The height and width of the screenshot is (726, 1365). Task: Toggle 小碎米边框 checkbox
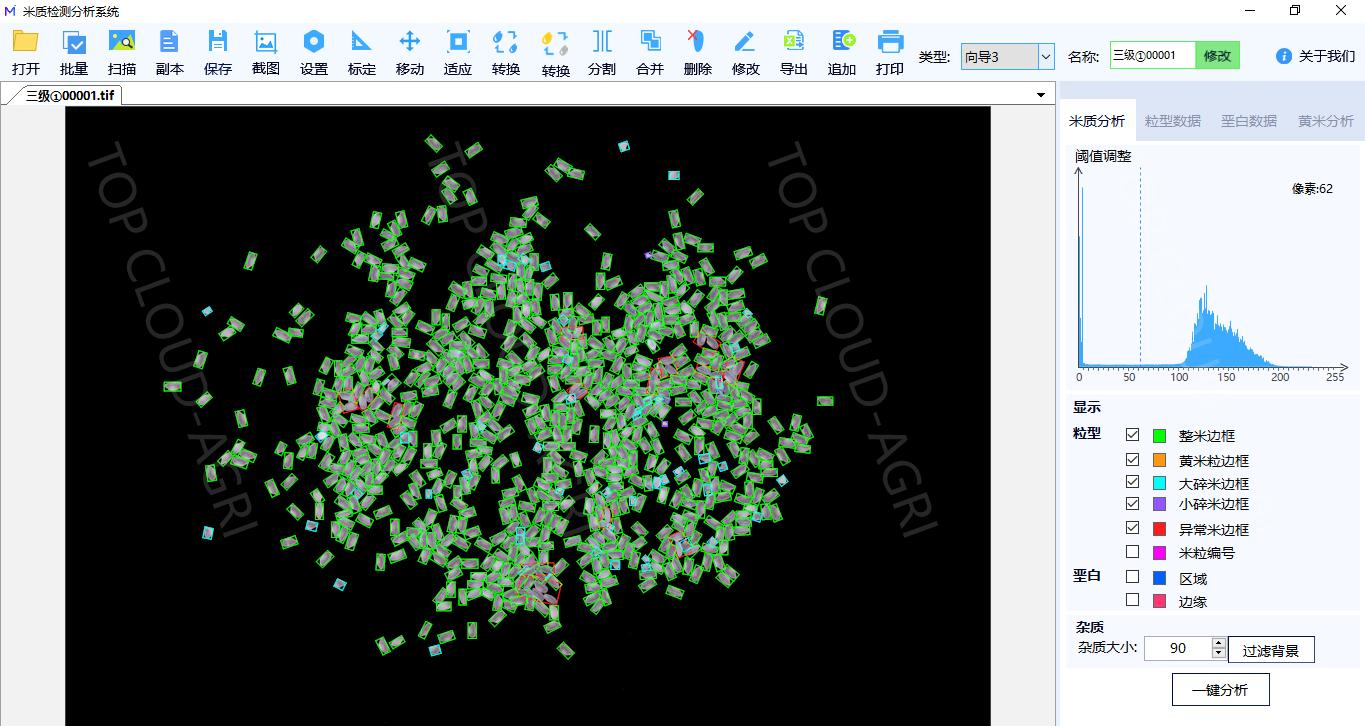coord(1132,504)
